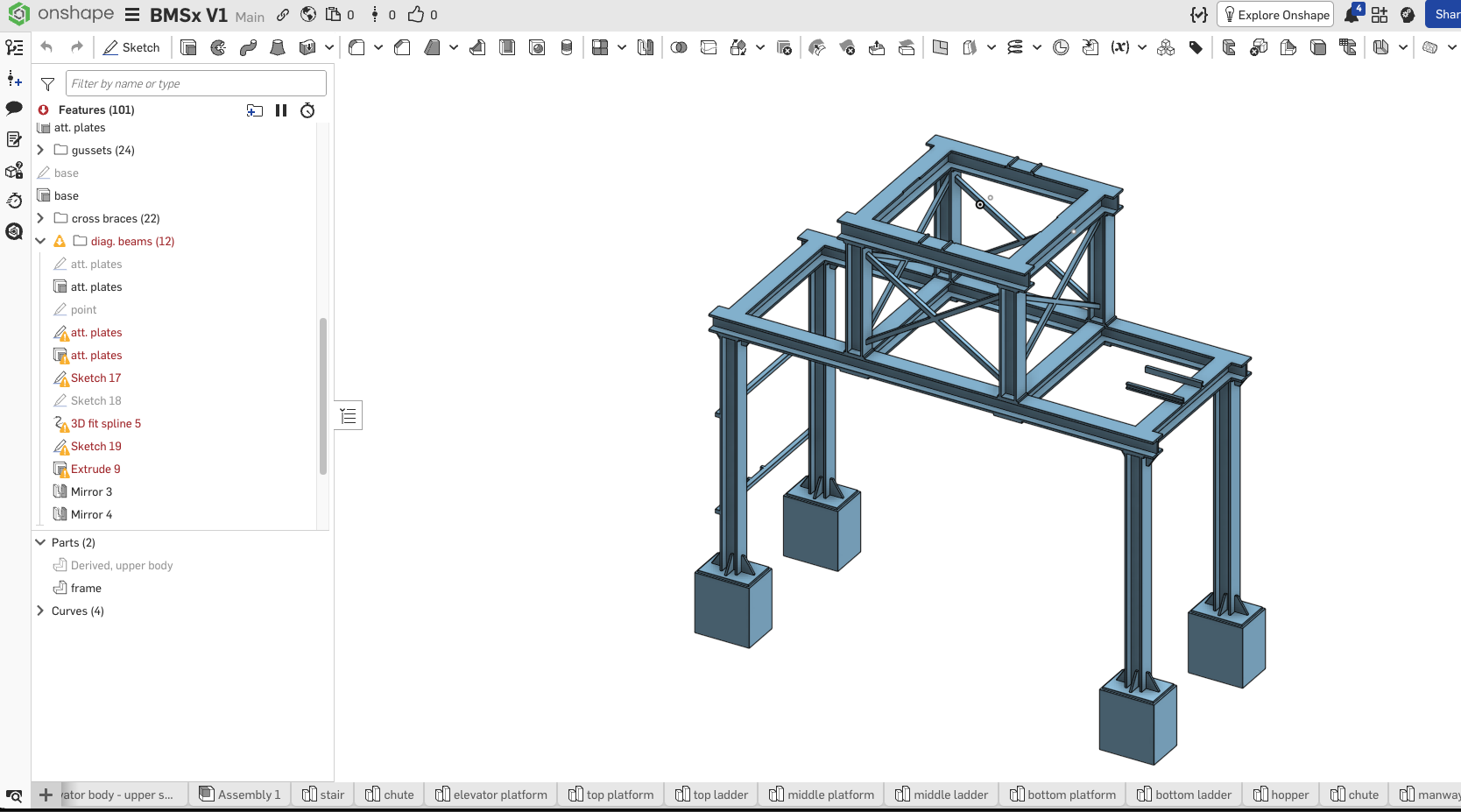Click the Boolean tool icon
1461x812 pixels.
point(679,47)
